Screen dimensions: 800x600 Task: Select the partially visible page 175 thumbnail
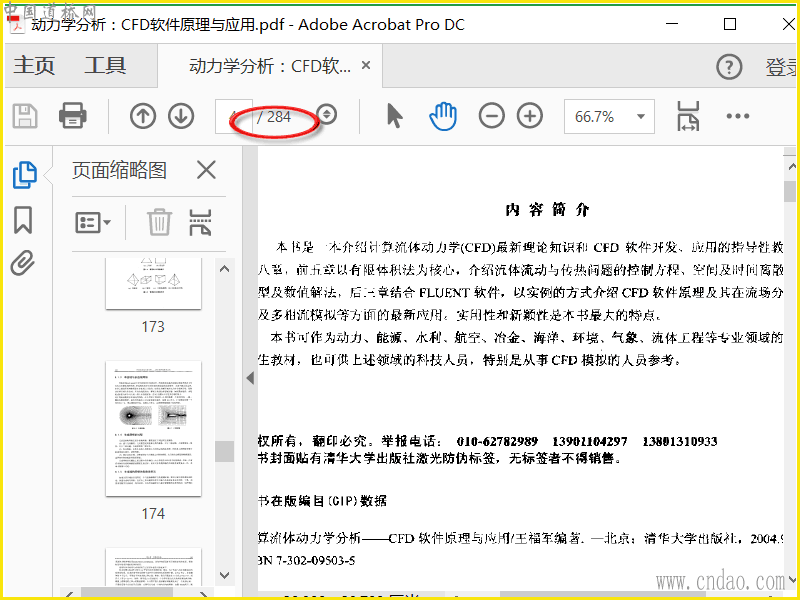(153, 566)
